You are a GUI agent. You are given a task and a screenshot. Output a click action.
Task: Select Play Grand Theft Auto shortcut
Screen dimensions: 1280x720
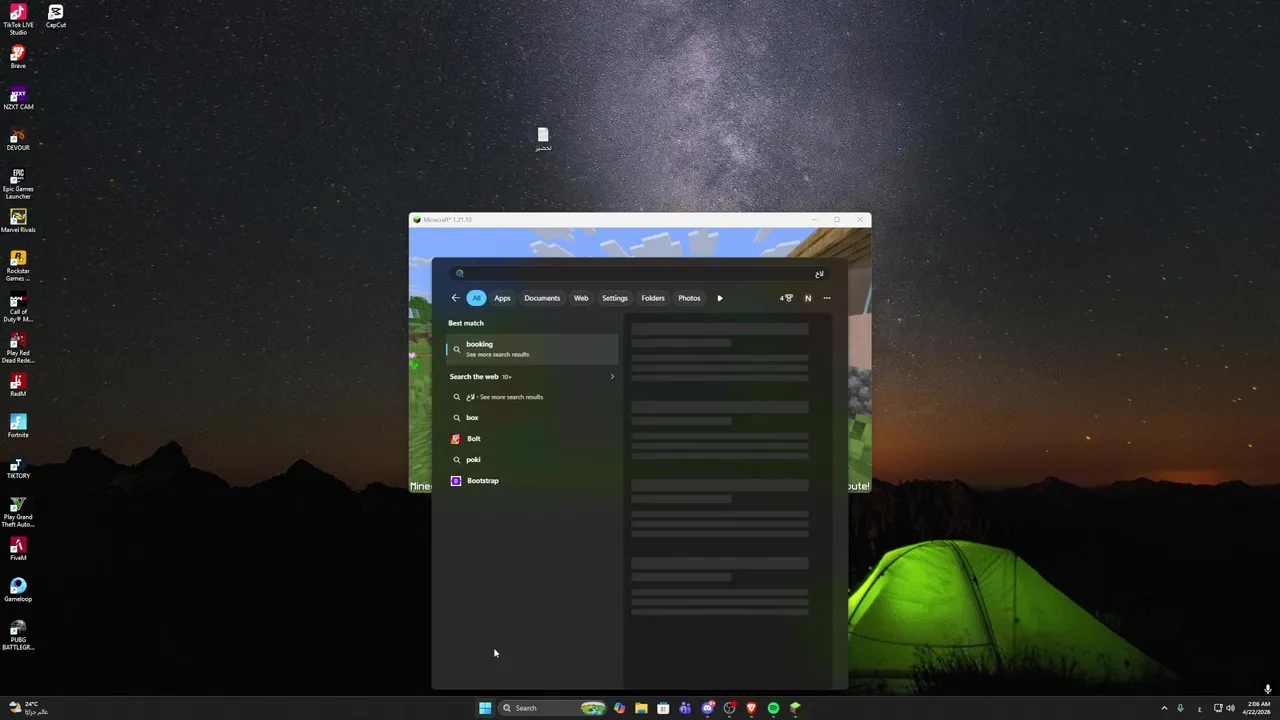click(x=18, y=512)
